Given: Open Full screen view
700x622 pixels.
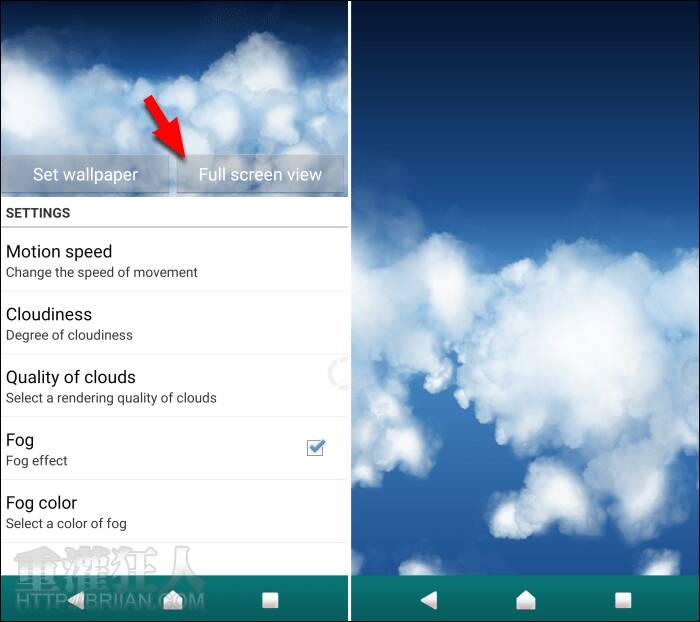Looking at the screenshot, I should (x=260, y=175).
